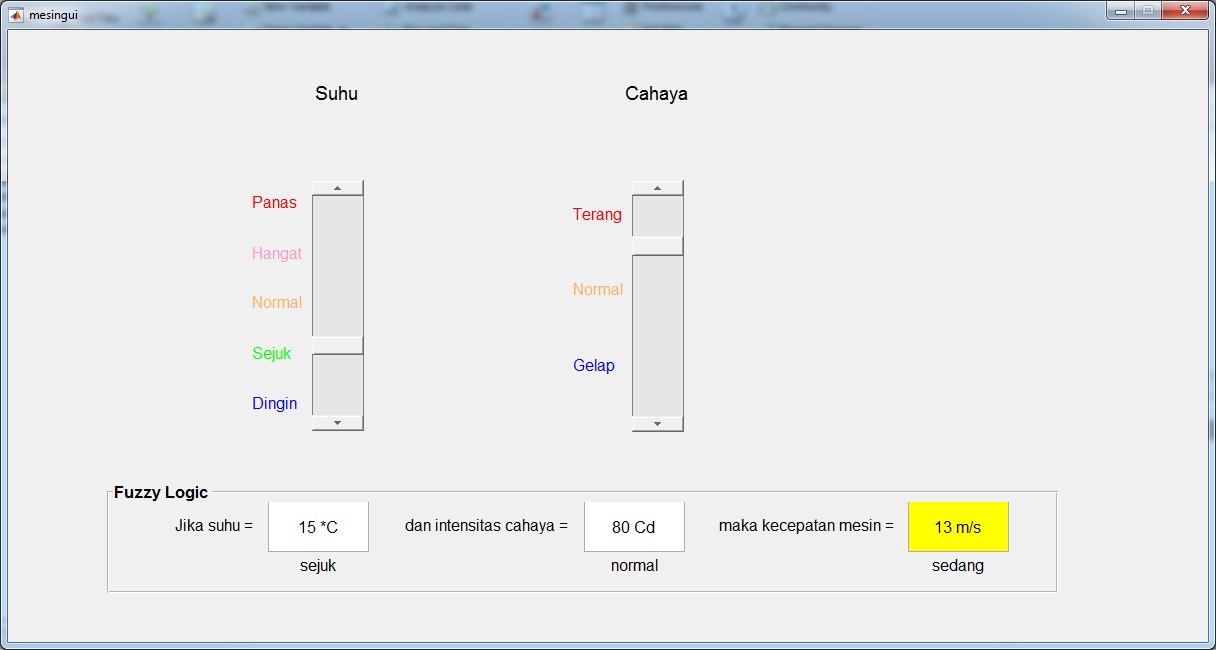Click the down arrow of the Cahaya slider
The image size is (1216, 650).
[x=657, y=424]
